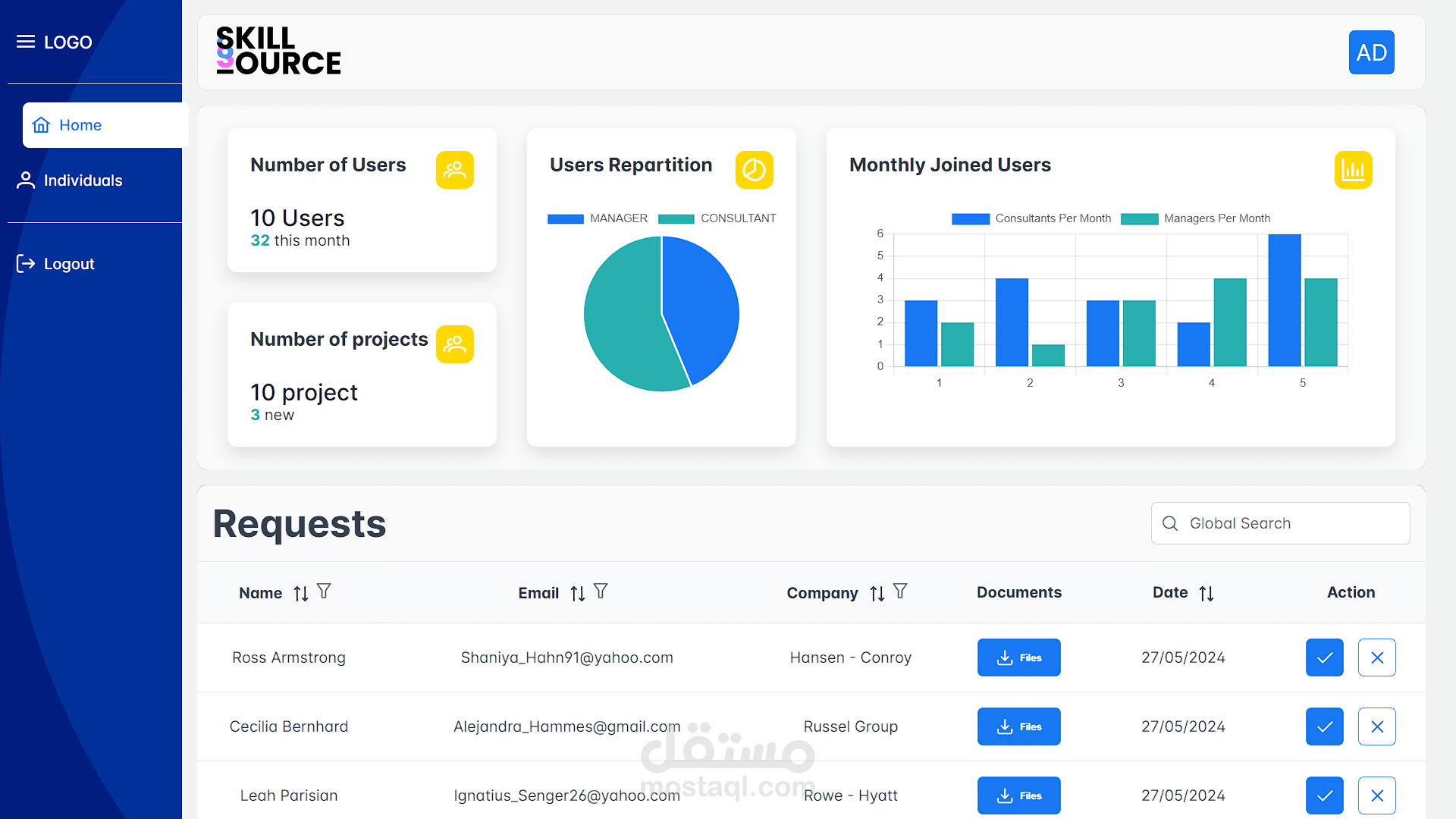
Task: Click the date in Ross Armstrong's row
Action: (x=1184, y=657)
